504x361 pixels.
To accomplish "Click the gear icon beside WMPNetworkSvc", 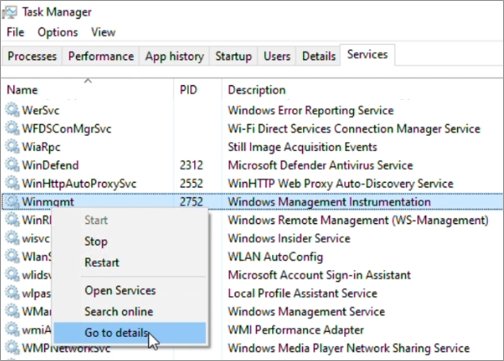I will [12, 348].
